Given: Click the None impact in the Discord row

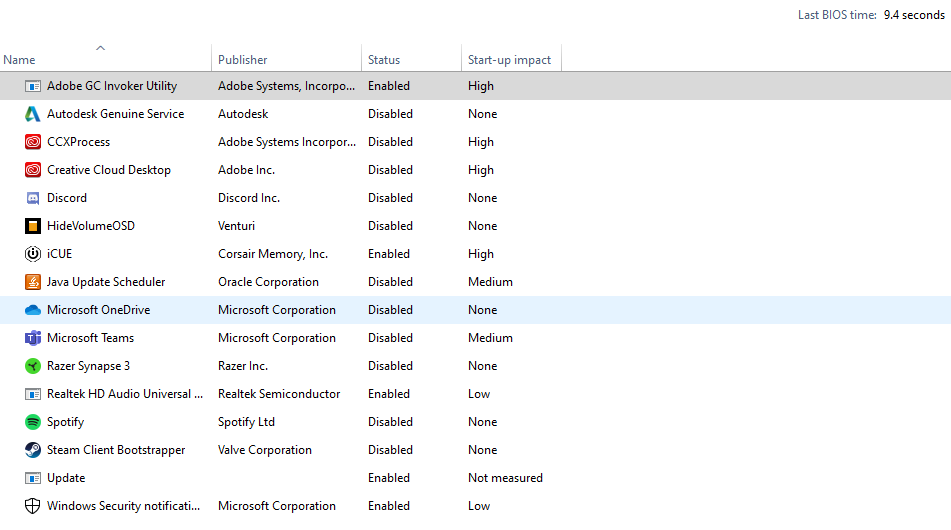Looking at the screenshot, I should coord(483,198).
